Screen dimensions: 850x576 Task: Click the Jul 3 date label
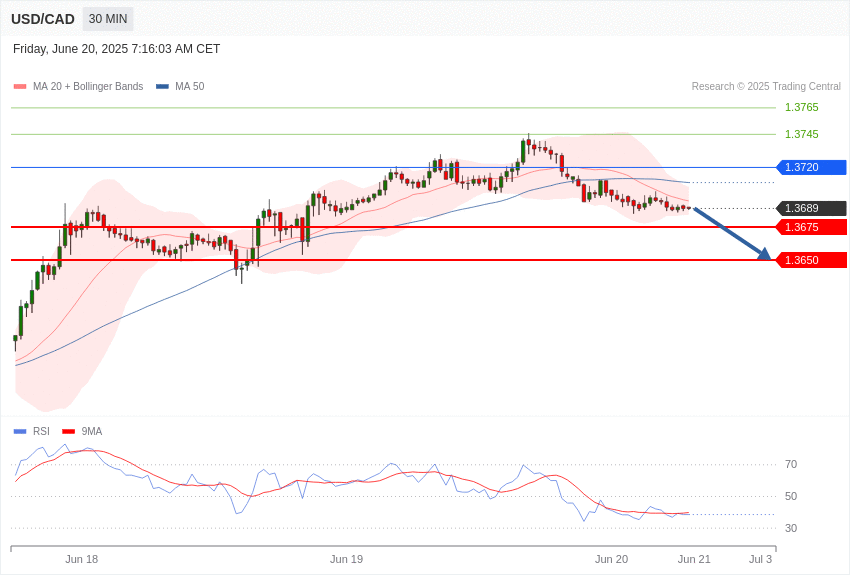(760, 559)
